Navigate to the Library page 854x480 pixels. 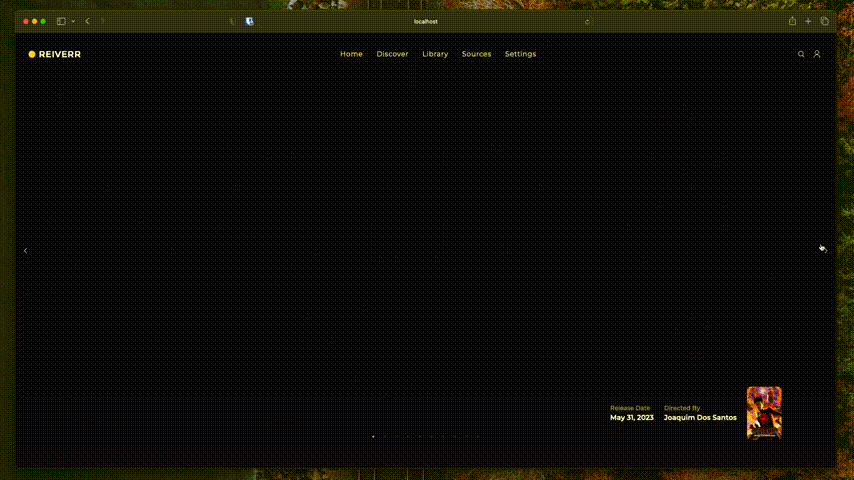tap(435, 54)
